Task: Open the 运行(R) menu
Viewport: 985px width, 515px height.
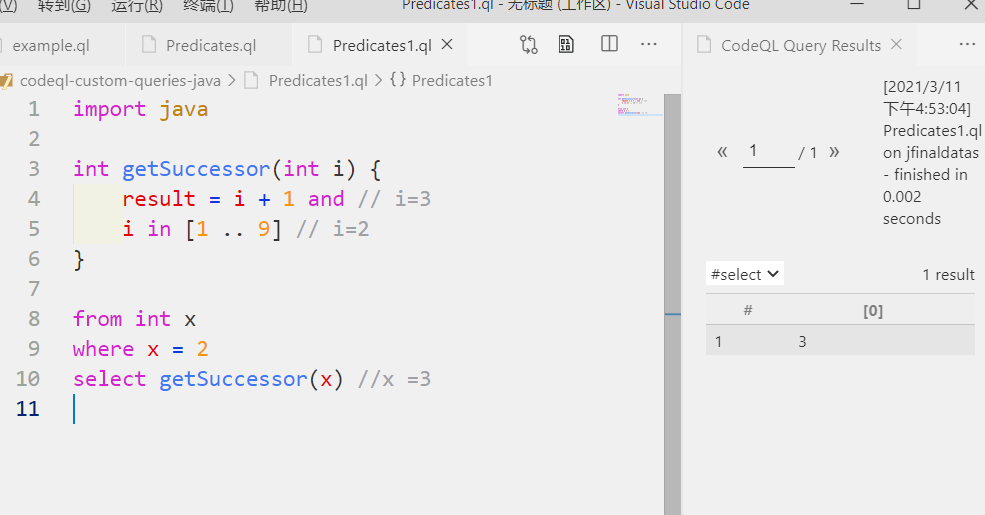Action: (137, 6)
